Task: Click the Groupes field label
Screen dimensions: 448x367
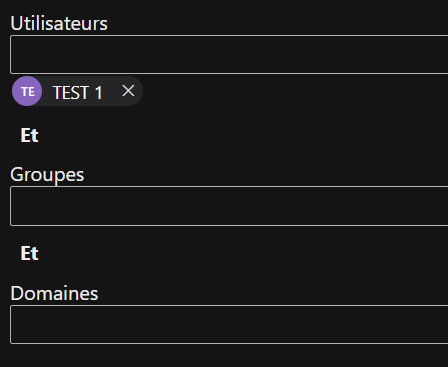Action: tap(47, 175)
